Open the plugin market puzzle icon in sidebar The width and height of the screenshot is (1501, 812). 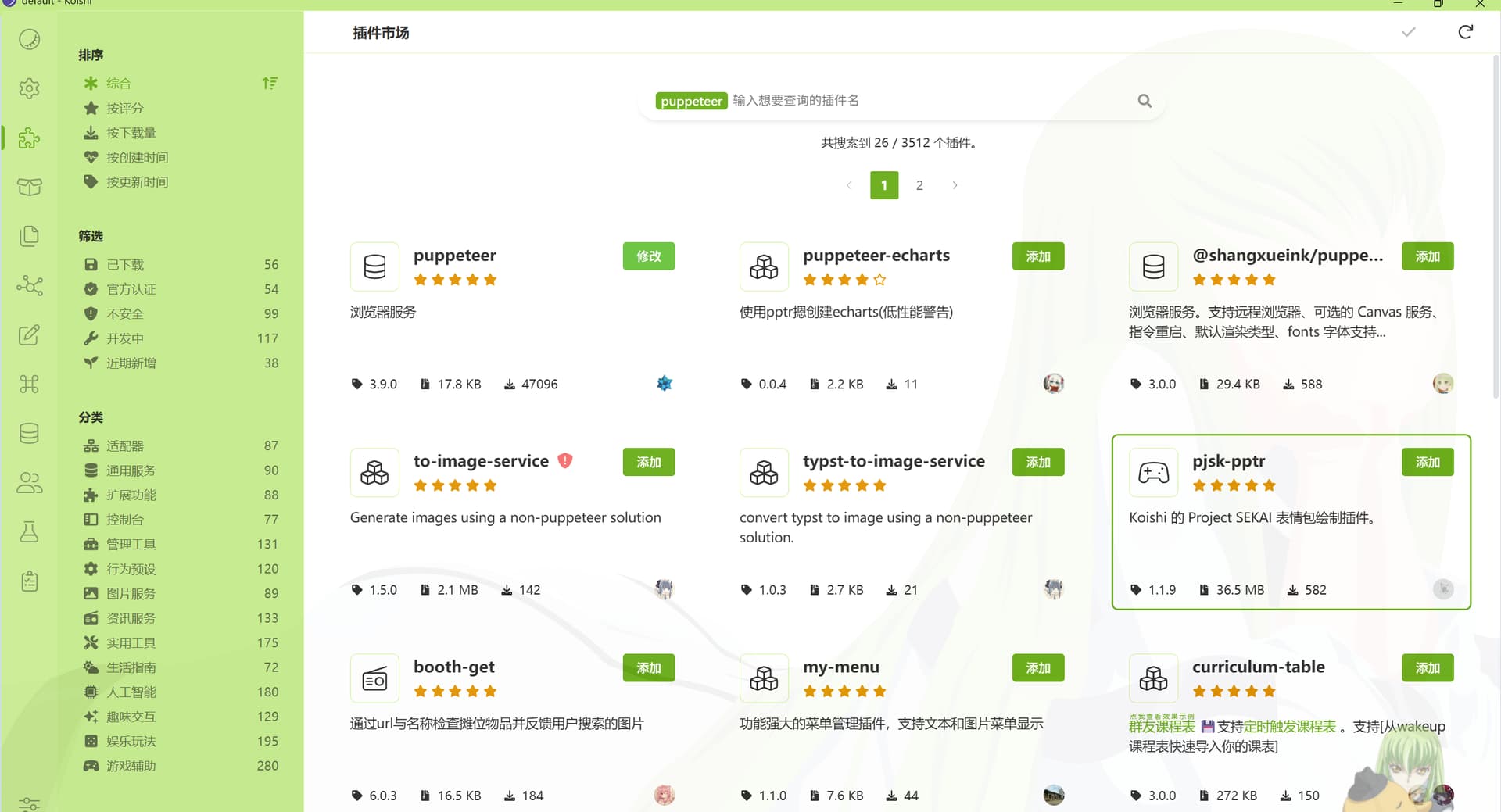pos(29,138)
